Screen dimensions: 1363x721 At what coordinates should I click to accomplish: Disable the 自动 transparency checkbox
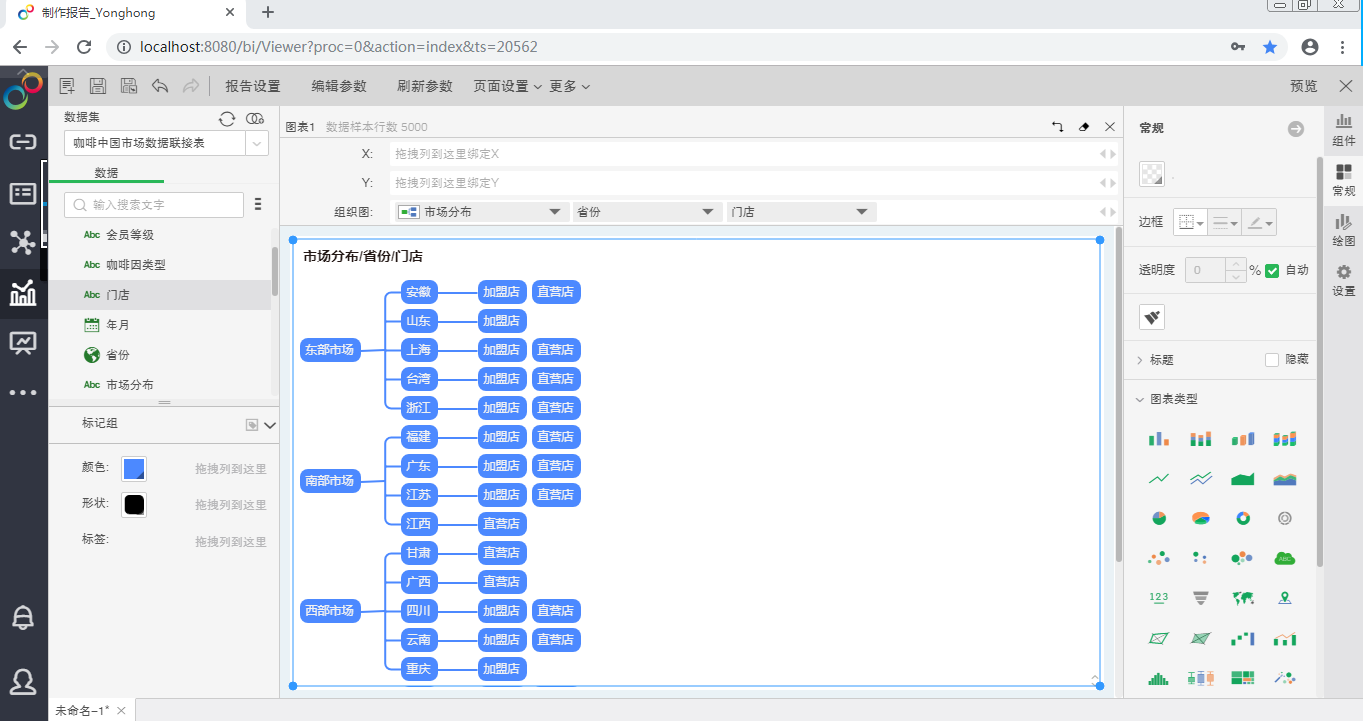click(x=1272, y=269)
